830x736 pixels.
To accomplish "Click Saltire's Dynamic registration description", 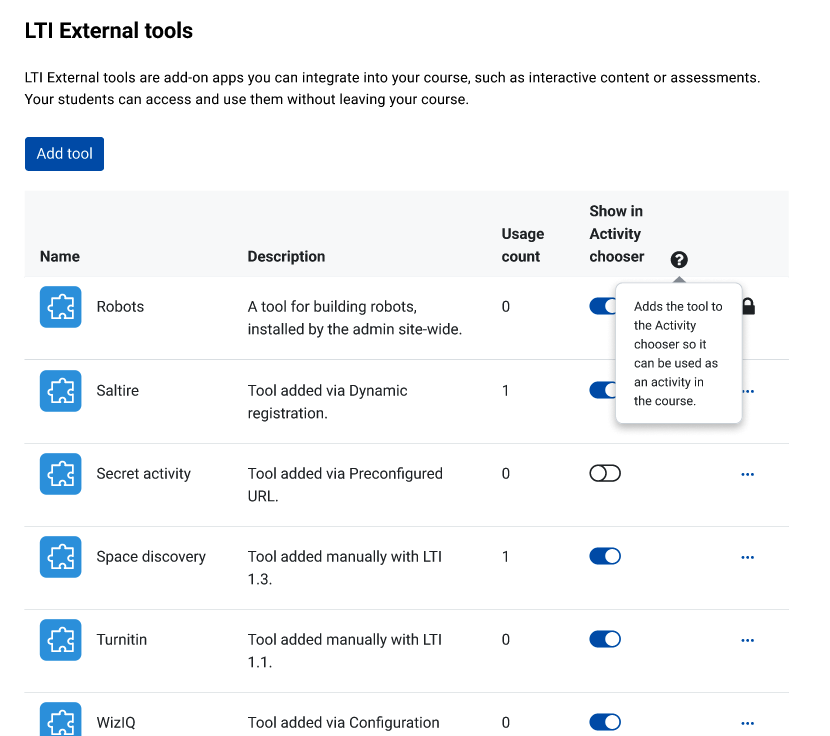I will coord(328,402).
